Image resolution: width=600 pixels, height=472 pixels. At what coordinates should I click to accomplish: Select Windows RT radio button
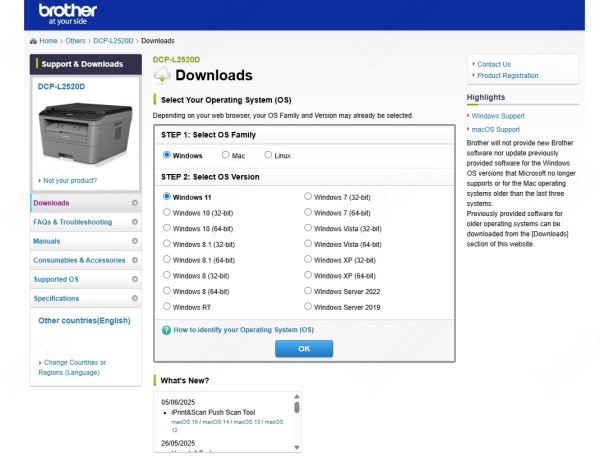click(x=166, y=307)
